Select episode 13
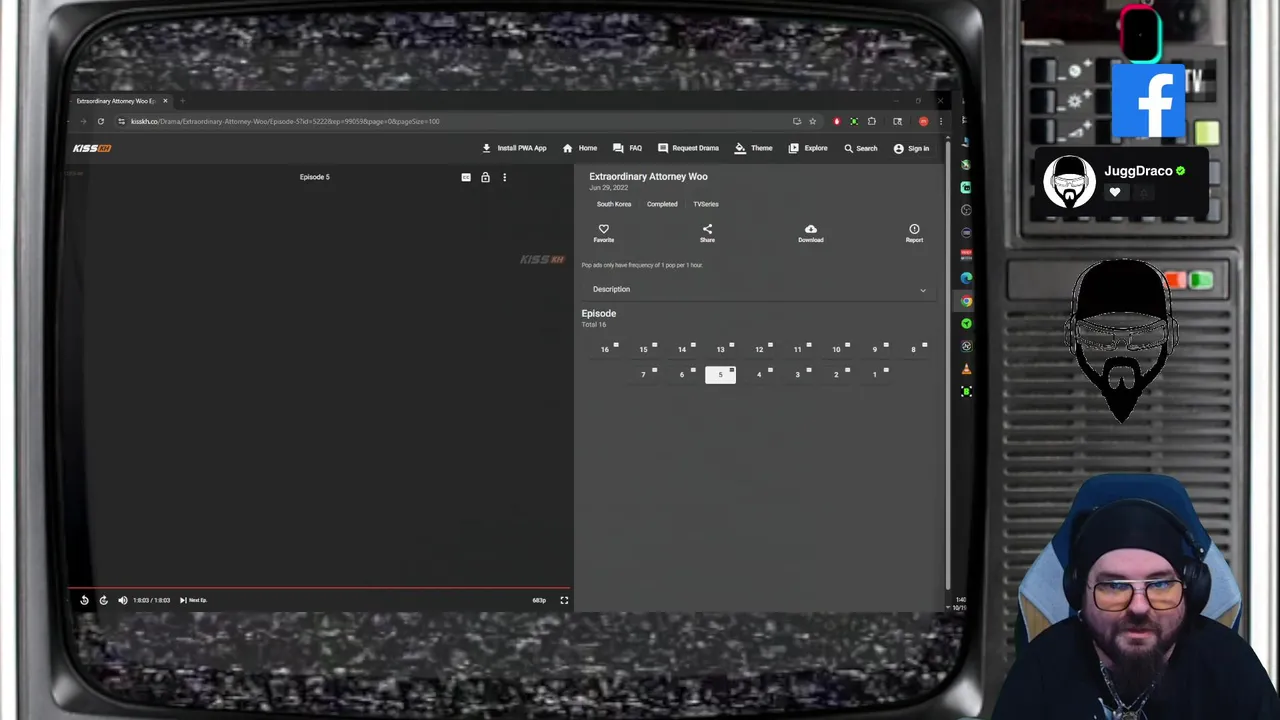This screenshot has height=720, width=1280. point(720,349)
